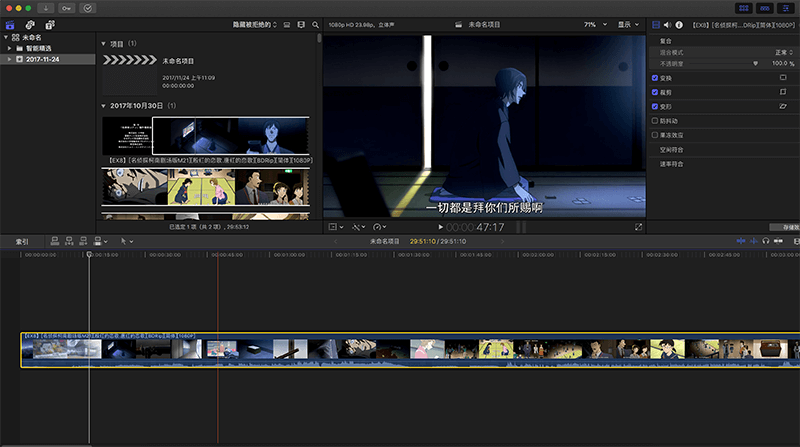The width and height of the screenshot is (800, 447).
Task: Open the transform tools dropdown under viewer
Action: (x=336, y=227)
